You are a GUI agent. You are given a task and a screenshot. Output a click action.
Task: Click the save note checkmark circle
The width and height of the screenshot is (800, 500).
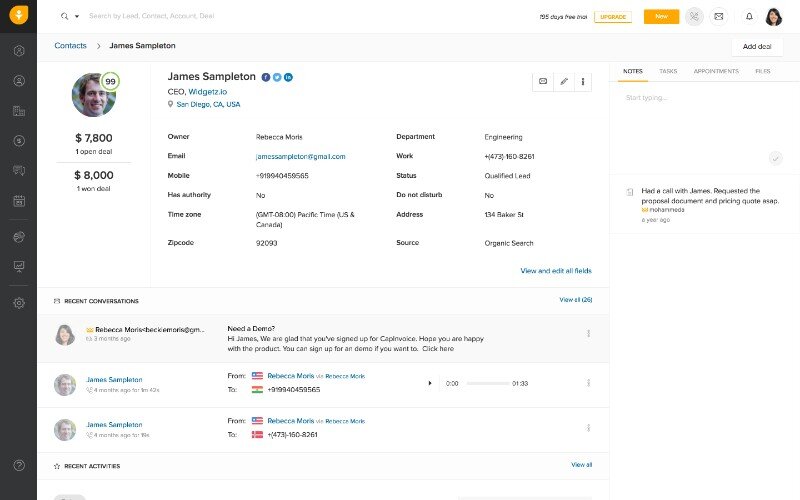point(775,158)
